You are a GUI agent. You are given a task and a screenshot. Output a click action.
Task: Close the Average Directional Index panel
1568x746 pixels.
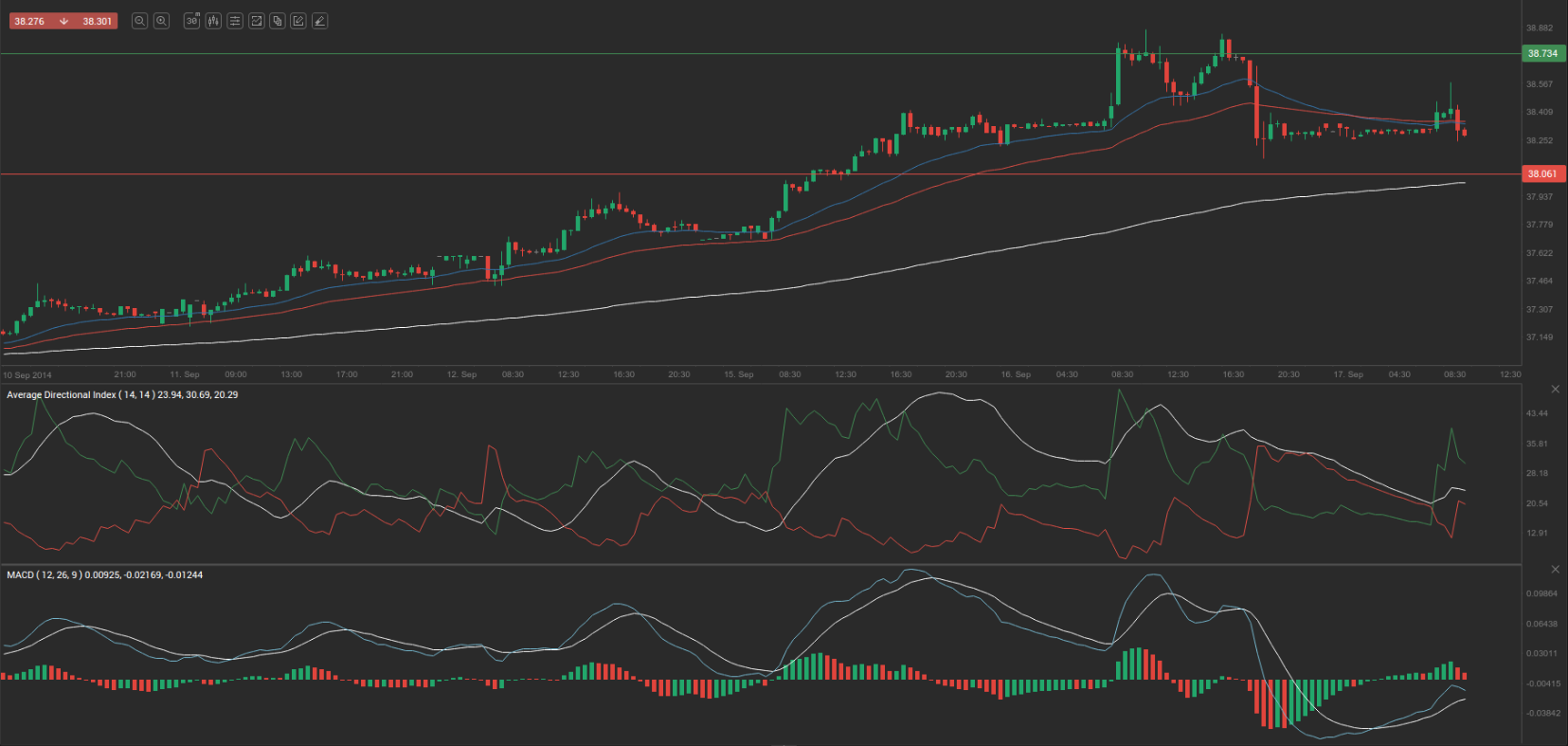(x=1555, y=390)
